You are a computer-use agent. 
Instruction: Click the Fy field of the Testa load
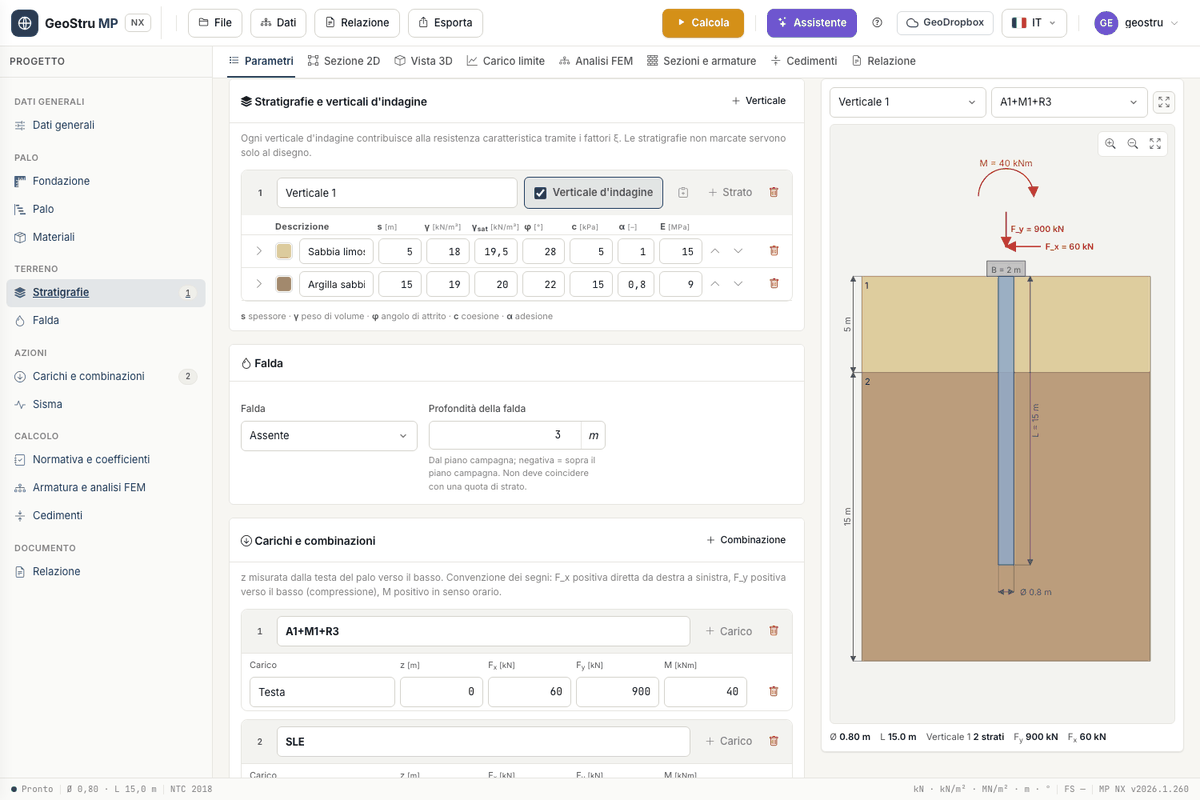617,692
